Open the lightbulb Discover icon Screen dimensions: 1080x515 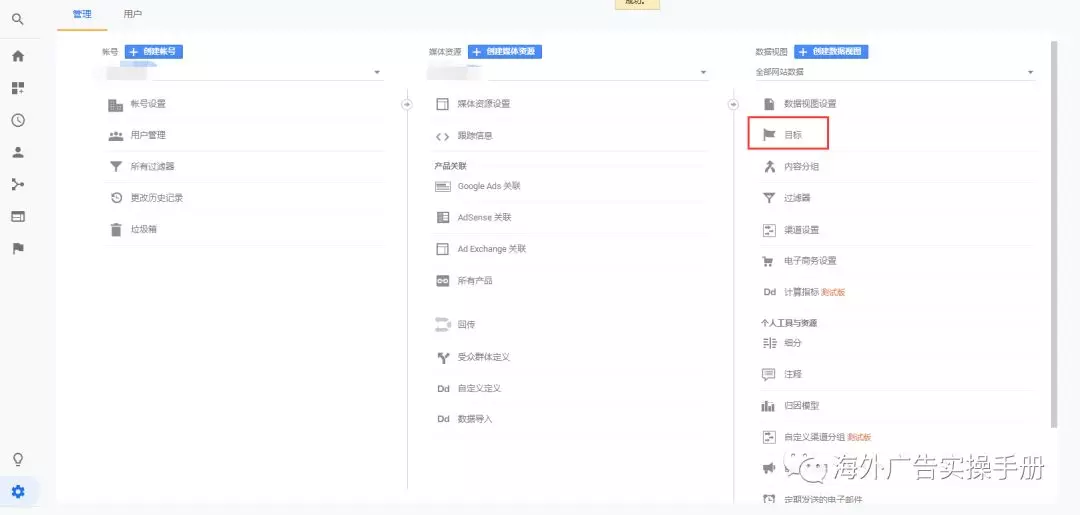coord(18,459)
